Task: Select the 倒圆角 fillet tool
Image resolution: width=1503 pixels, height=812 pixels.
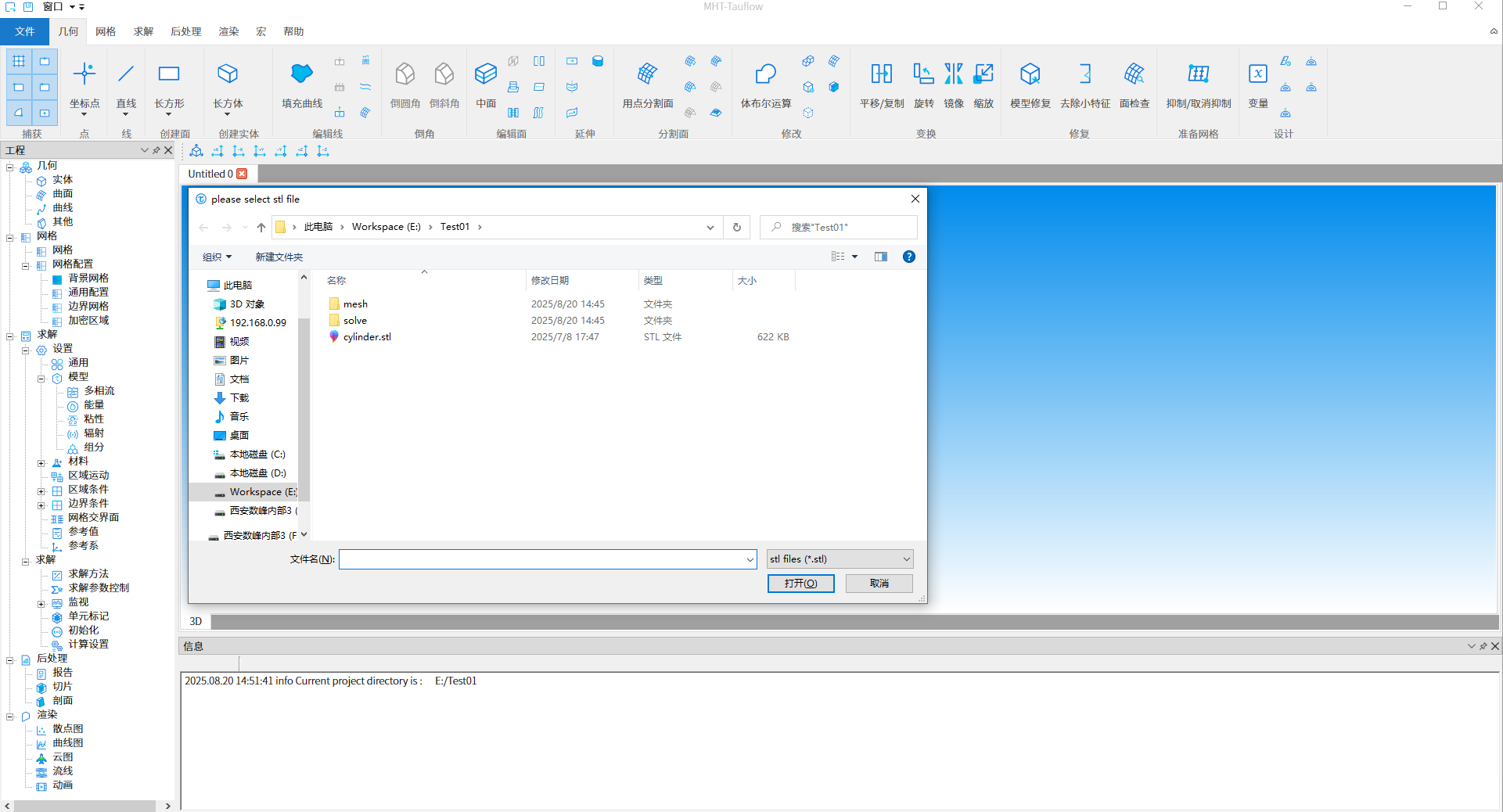Action: (x=405, y=75)
